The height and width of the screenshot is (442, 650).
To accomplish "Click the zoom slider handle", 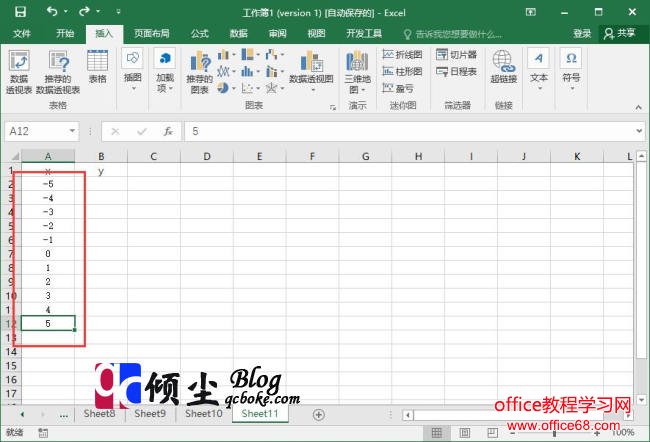I will coord(554,433).
